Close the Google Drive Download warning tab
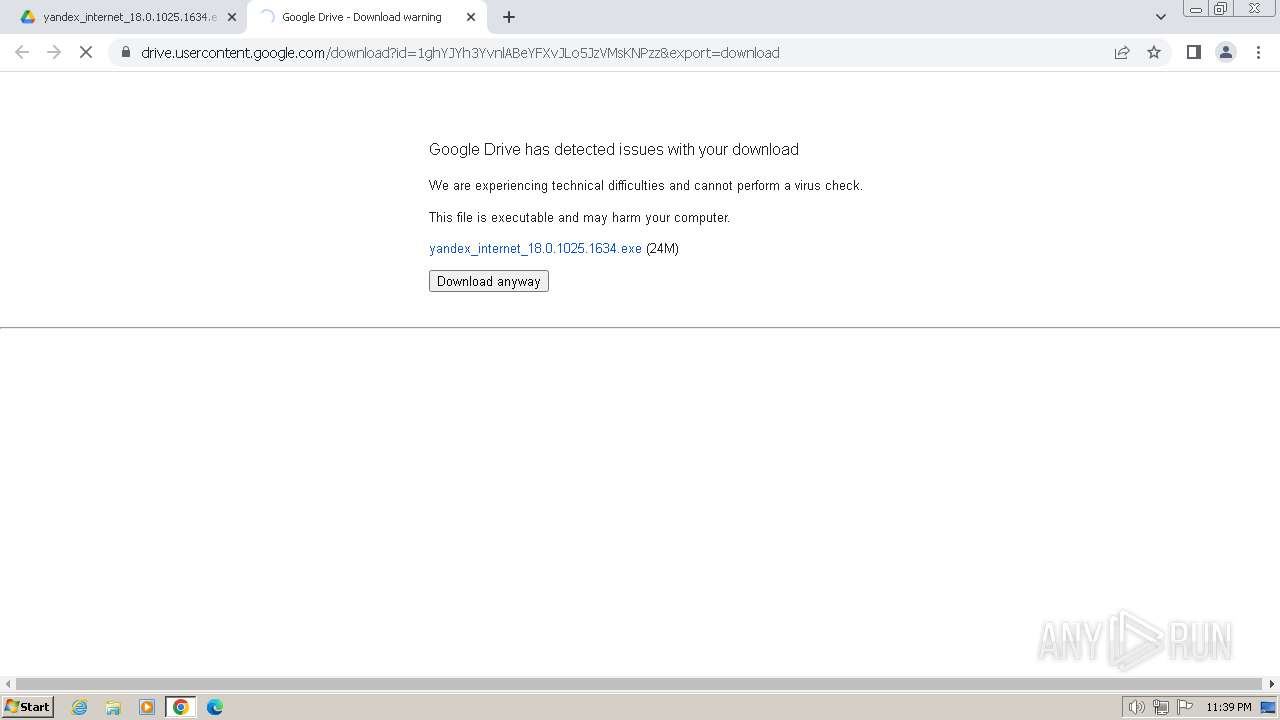 coord(471,17)
